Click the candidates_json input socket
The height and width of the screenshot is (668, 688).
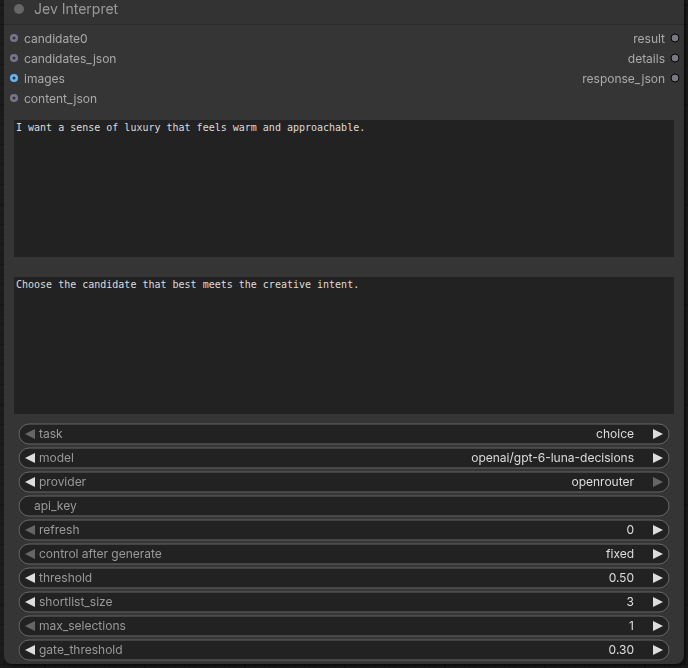(14, 58)
